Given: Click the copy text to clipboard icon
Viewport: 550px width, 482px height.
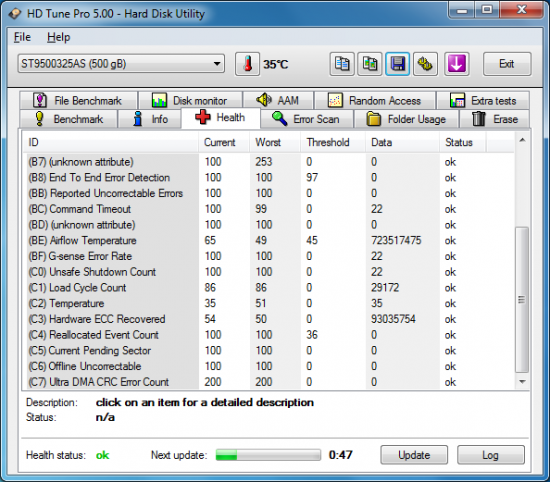Looking at the screenshot, I should pyautogui.click(x=342, y=64).
